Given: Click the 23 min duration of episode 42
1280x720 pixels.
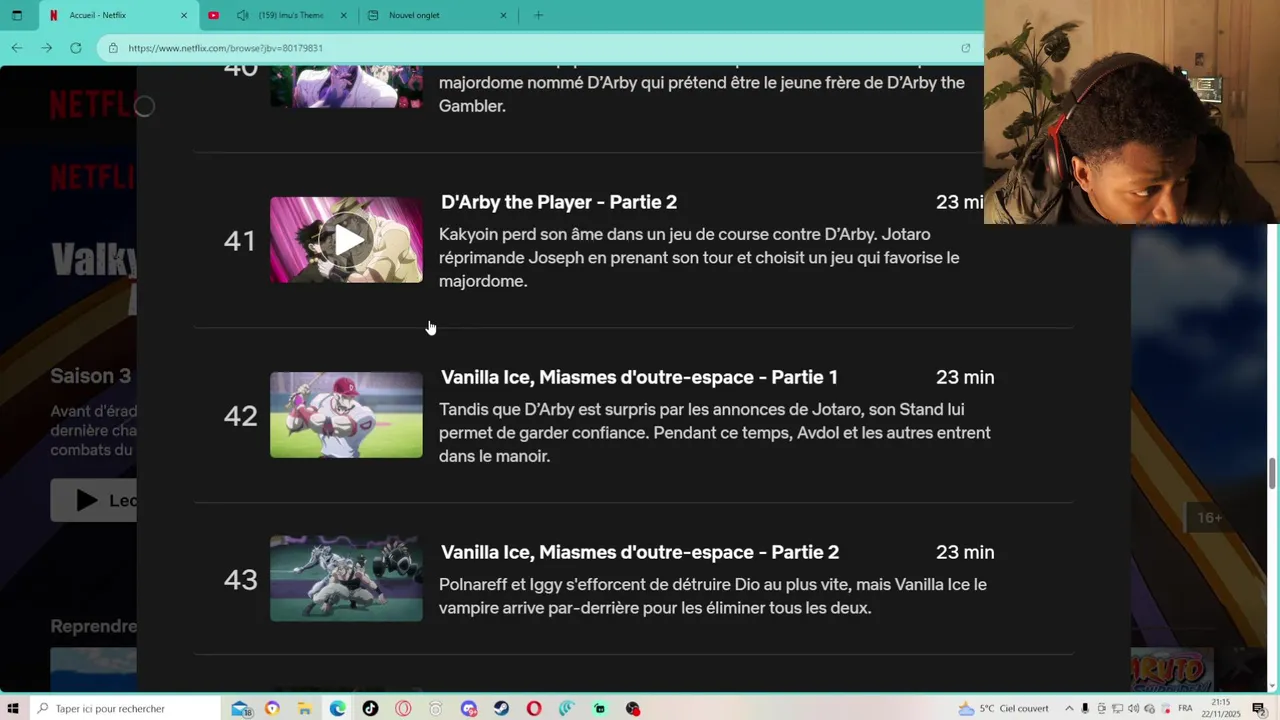Looking at the screenshot, I should tap(965, 377).
